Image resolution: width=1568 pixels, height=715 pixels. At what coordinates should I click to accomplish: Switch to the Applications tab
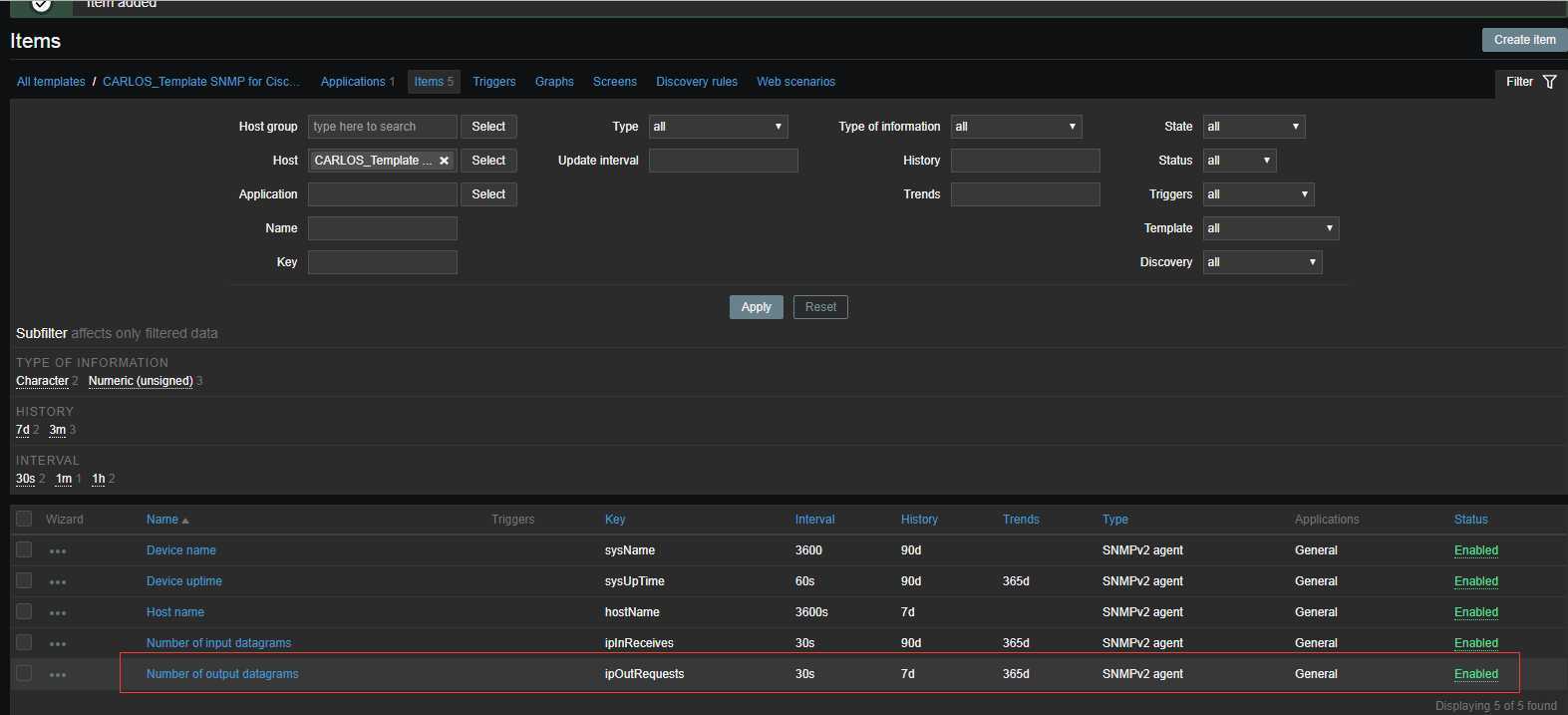point(353,82)
